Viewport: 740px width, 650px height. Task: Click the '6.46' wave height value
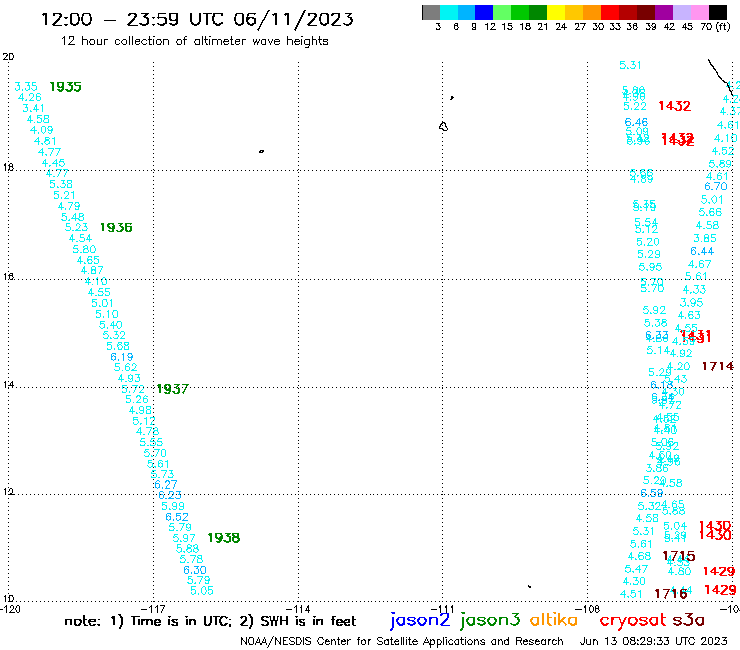636,123
